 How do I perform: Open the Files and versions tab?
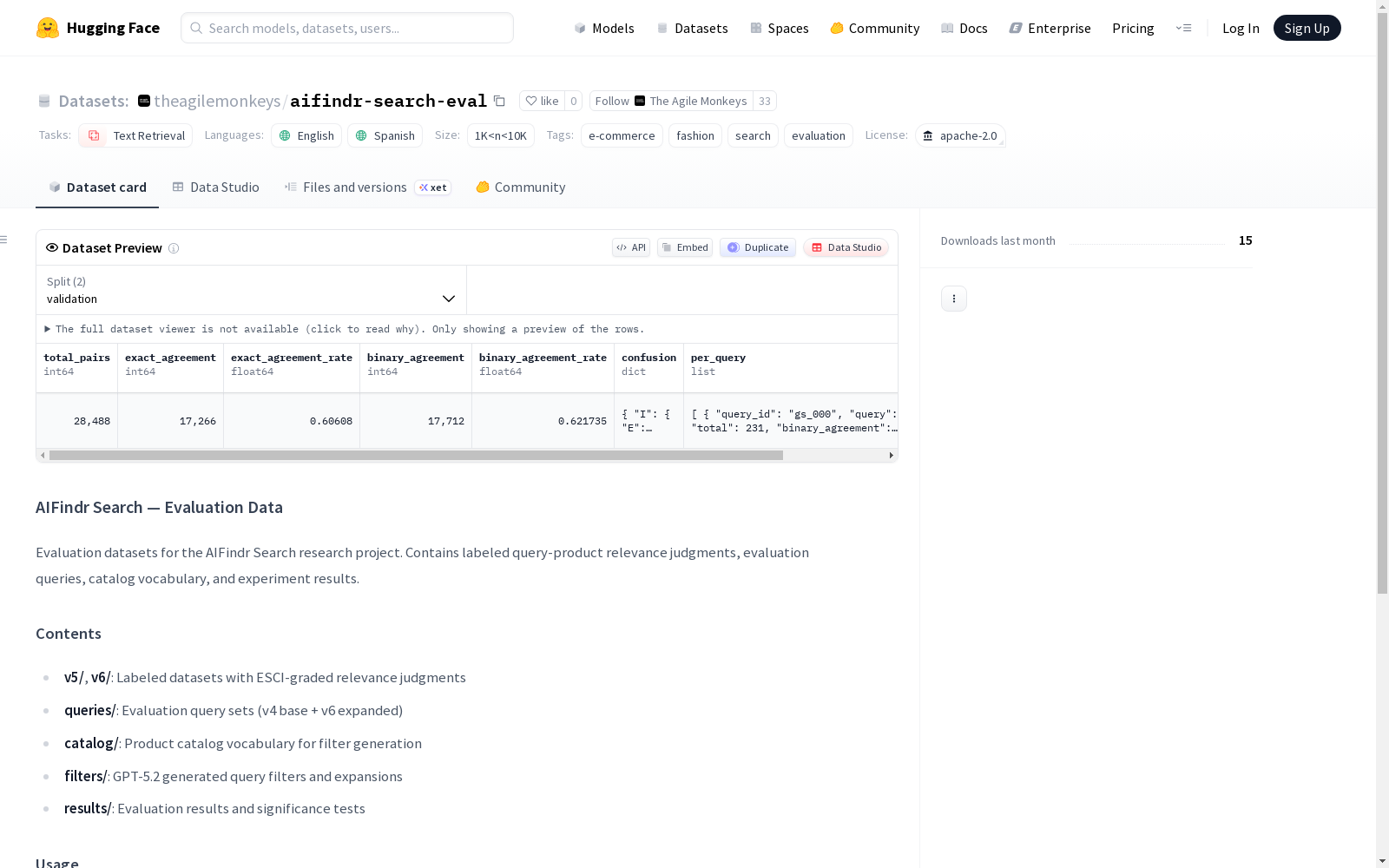[367, 187]
